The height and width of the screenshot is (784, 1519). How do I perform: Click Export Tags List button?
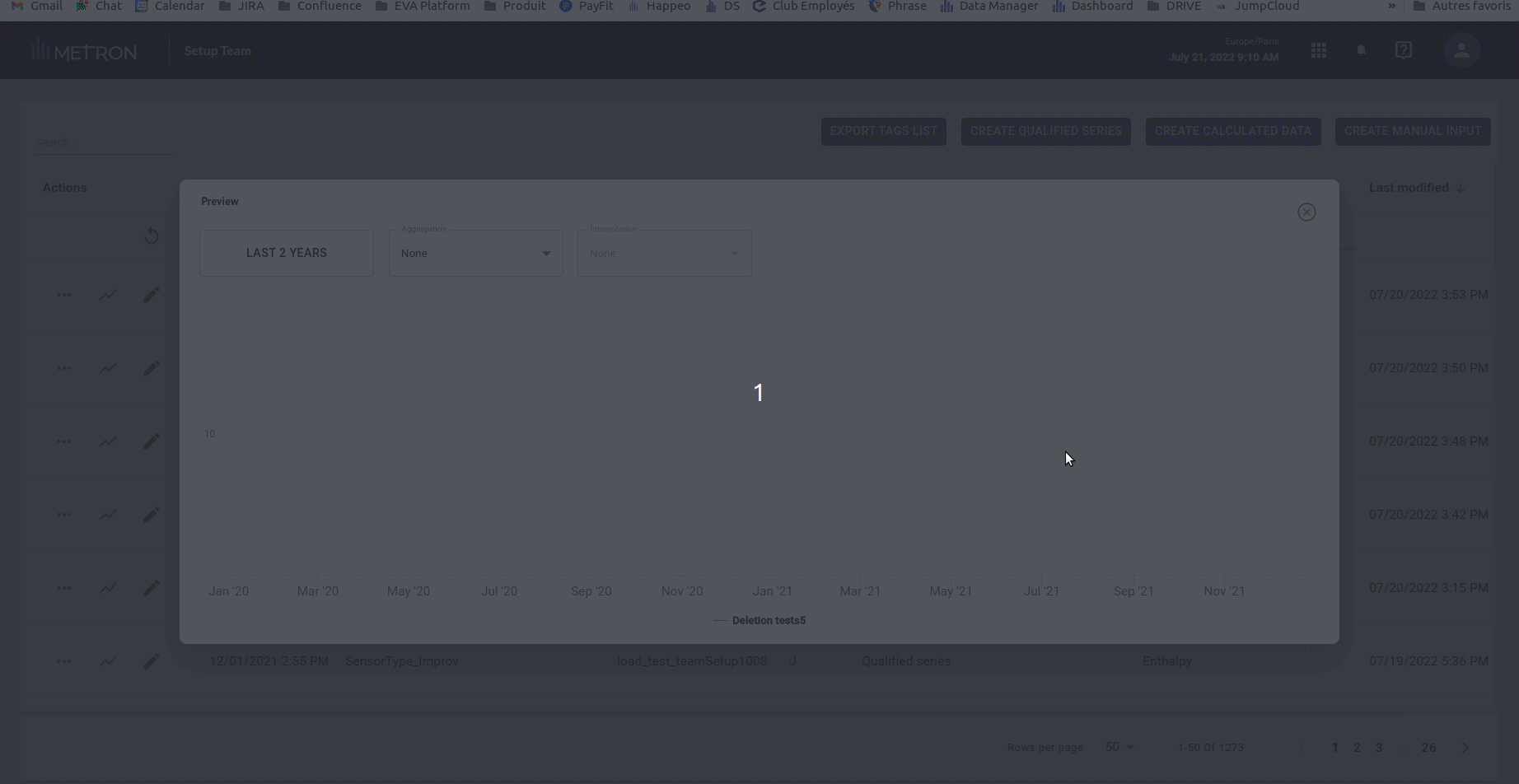[x=883, y=131]
